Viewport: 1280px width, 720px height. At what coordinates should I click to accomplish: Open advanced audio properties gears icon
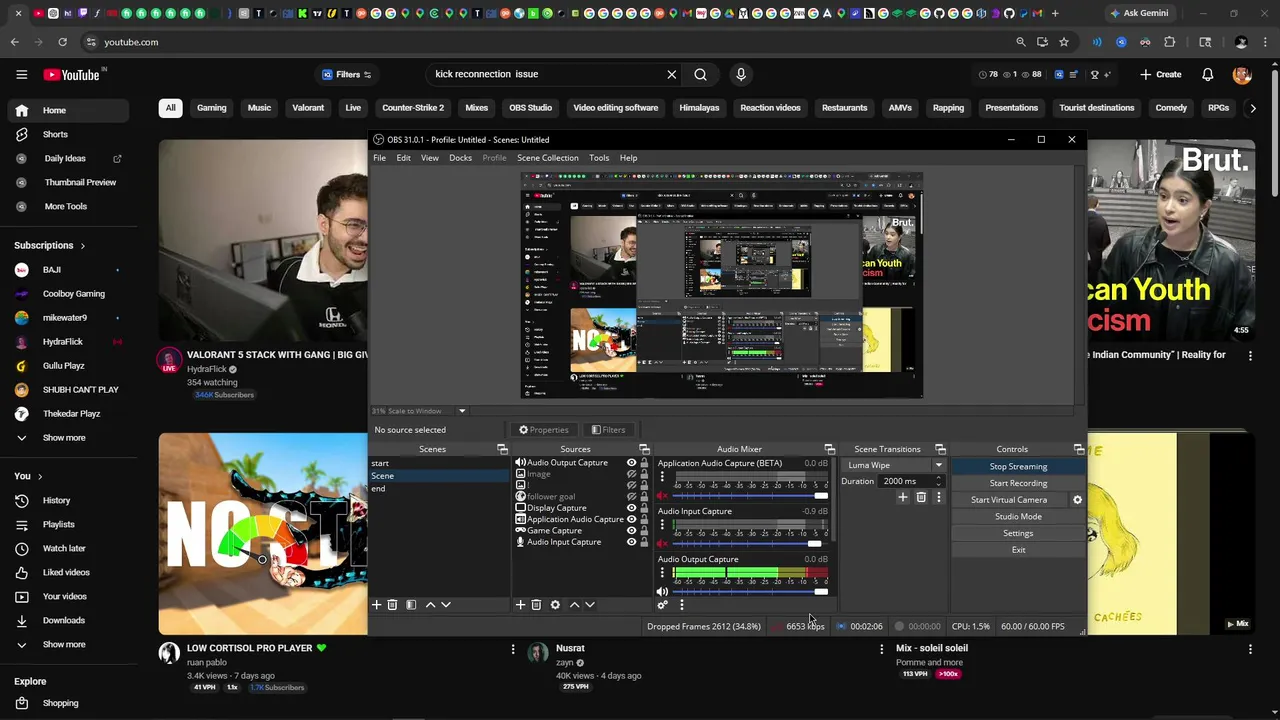[x=662, y=605]
